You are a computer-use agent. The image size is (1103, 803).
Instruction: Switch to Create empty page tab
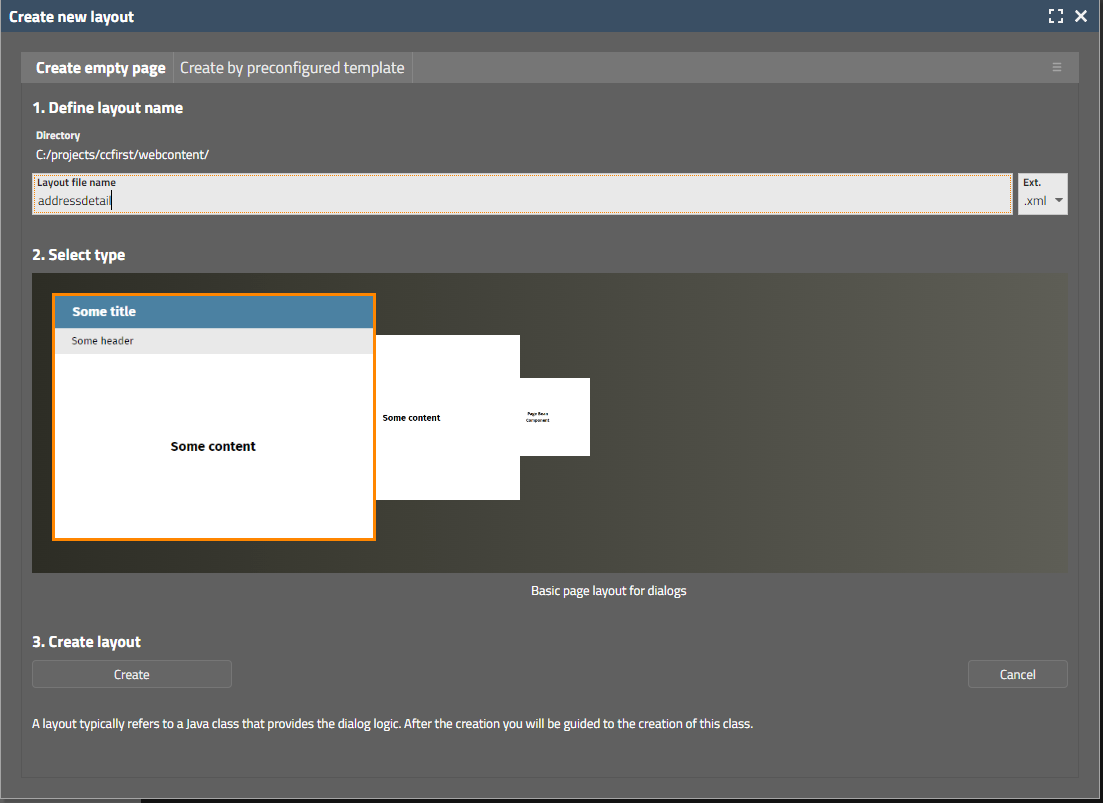click(x=100, y=68)
